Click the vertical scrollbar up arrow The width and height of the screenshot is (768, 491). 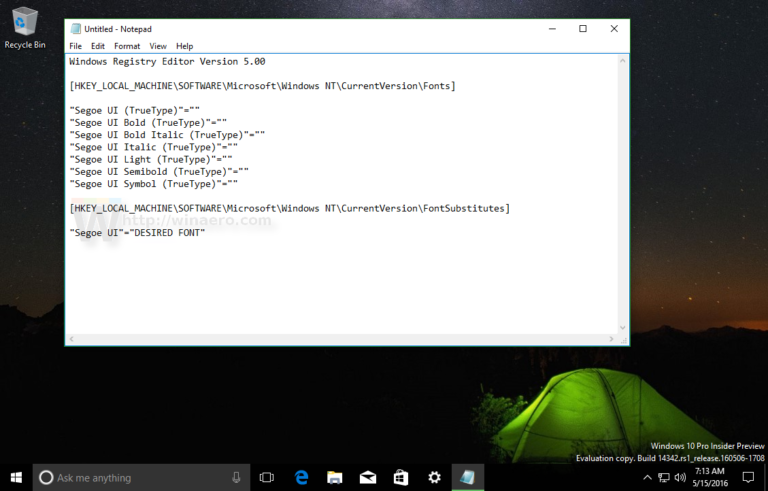coord(623,61)
